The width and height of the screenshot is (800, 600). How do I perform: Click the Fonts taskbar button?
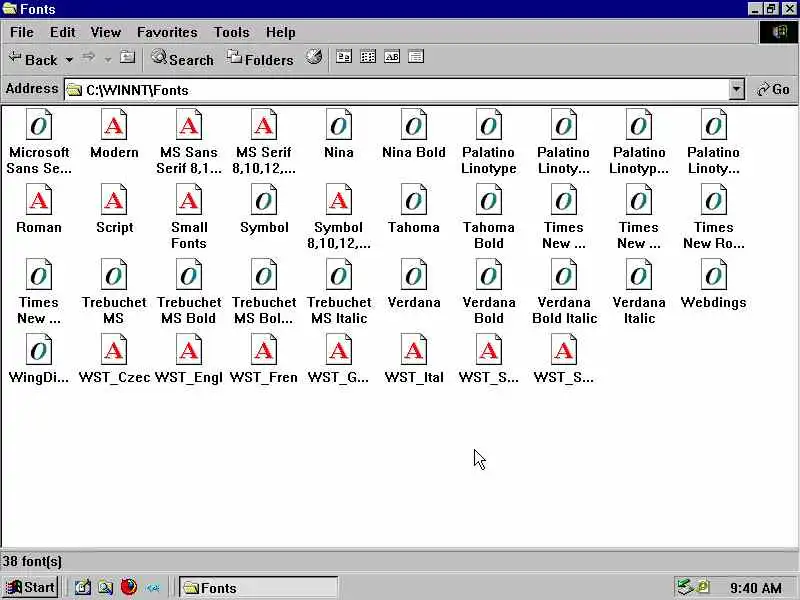(259, 588)
